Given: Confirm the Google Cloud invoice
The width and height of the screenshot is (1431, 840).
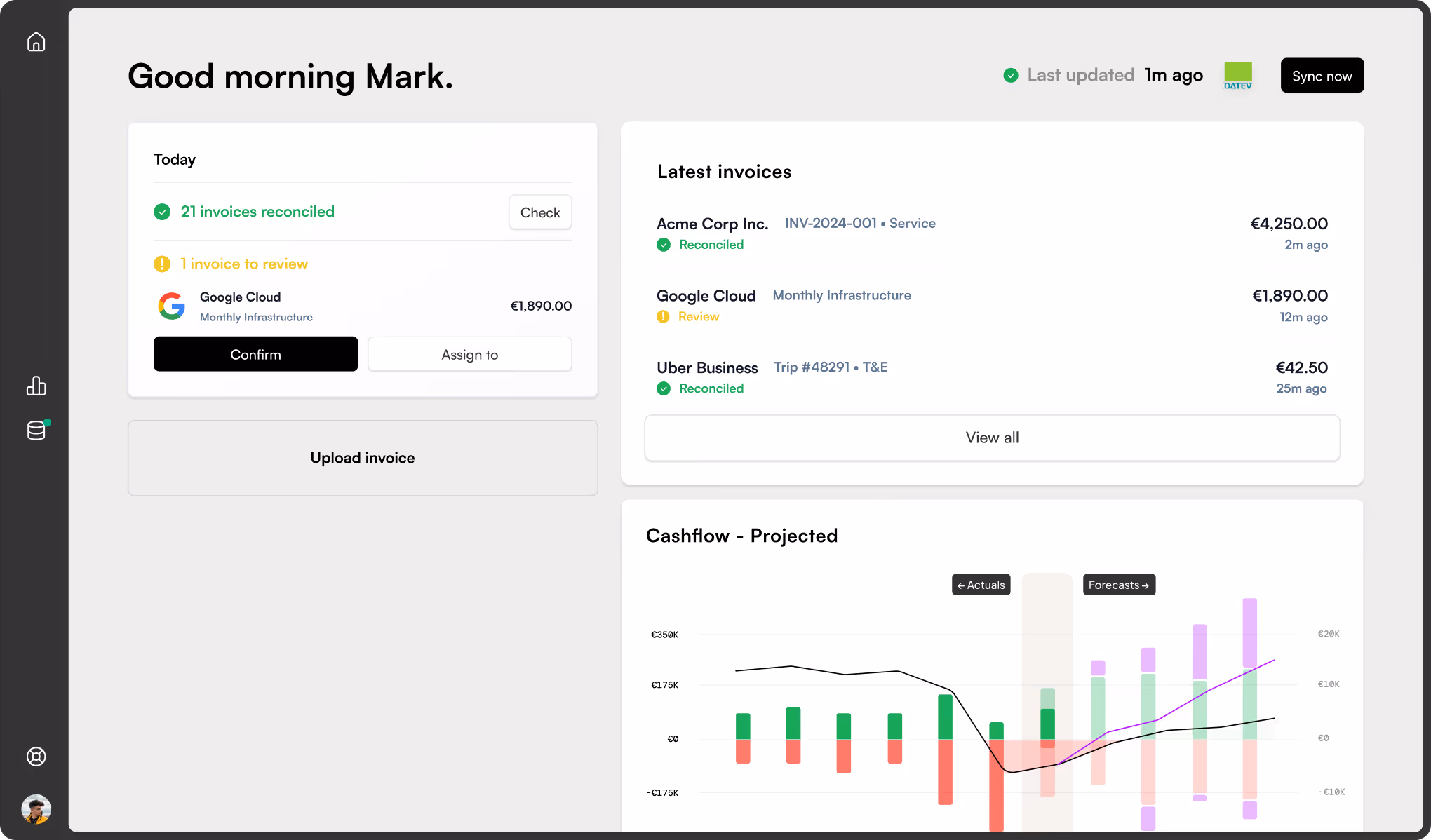Looking at the screenshot, I should click(255, 354).
